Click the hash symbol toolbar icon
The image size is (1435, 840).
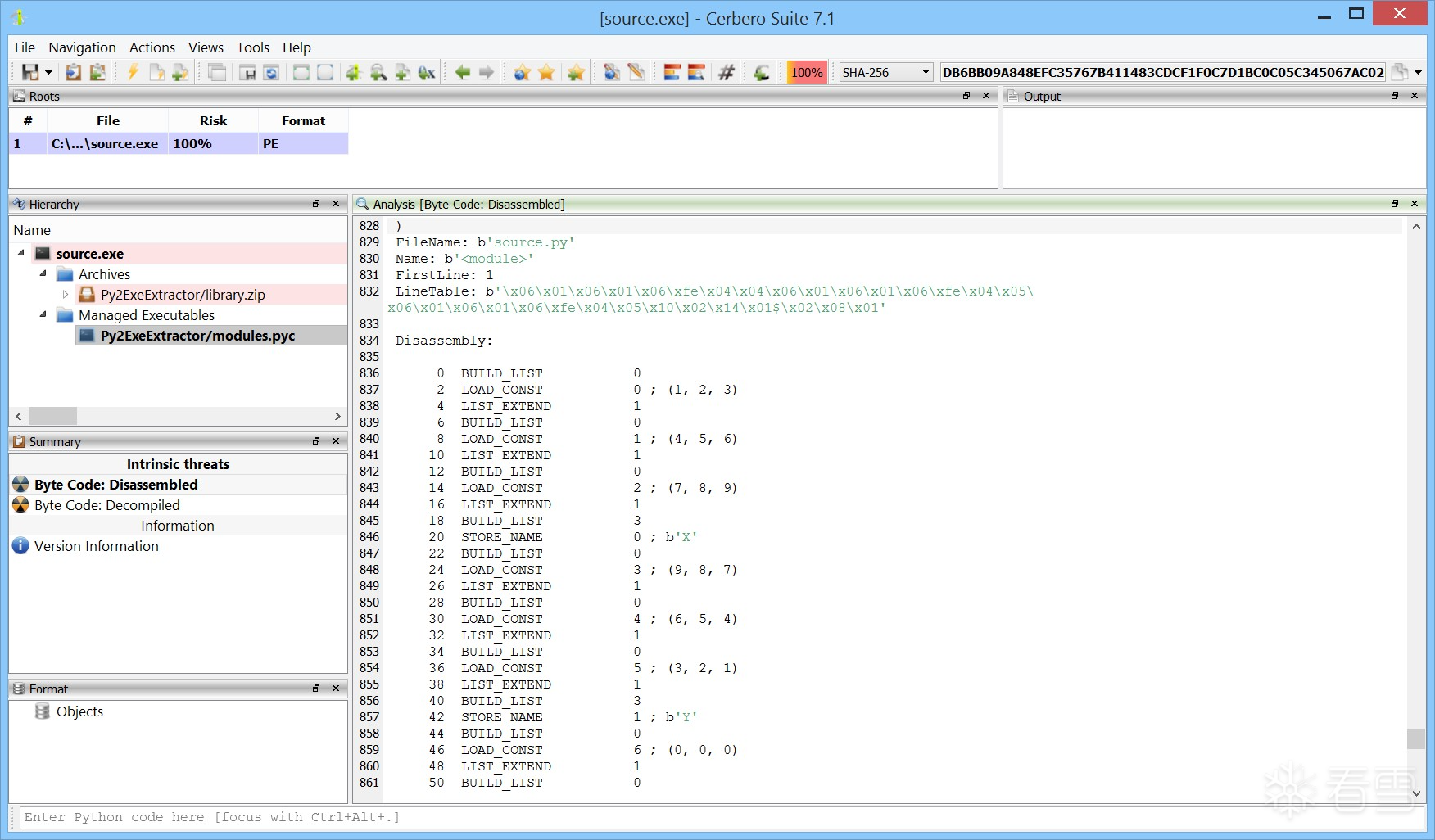726,73
